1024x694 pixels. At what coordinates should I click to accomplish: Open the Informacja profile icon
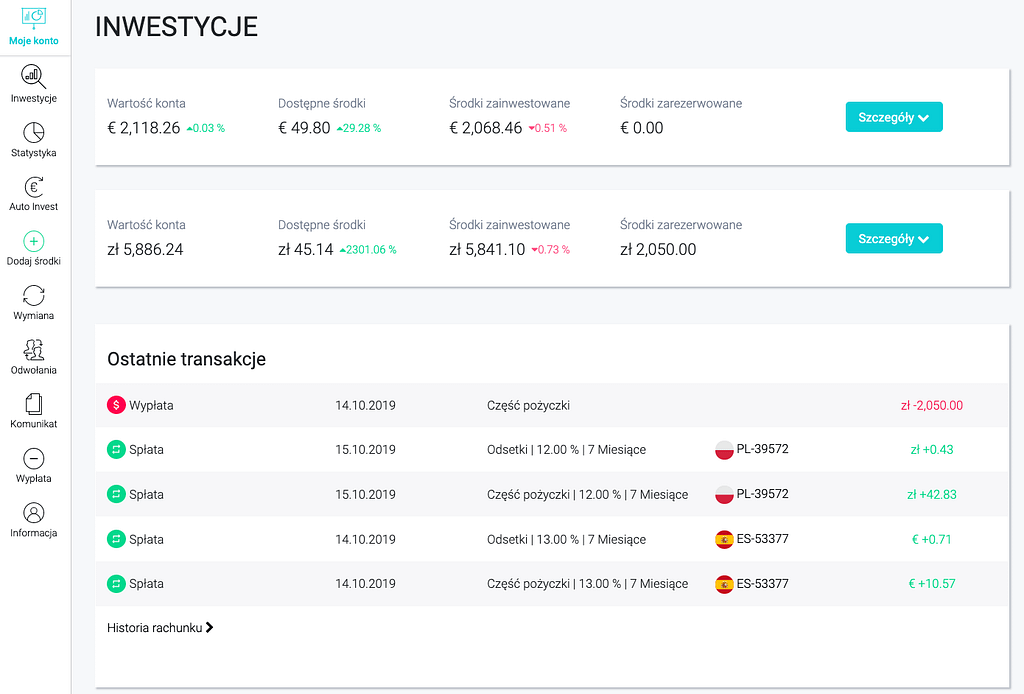point(33,513)
